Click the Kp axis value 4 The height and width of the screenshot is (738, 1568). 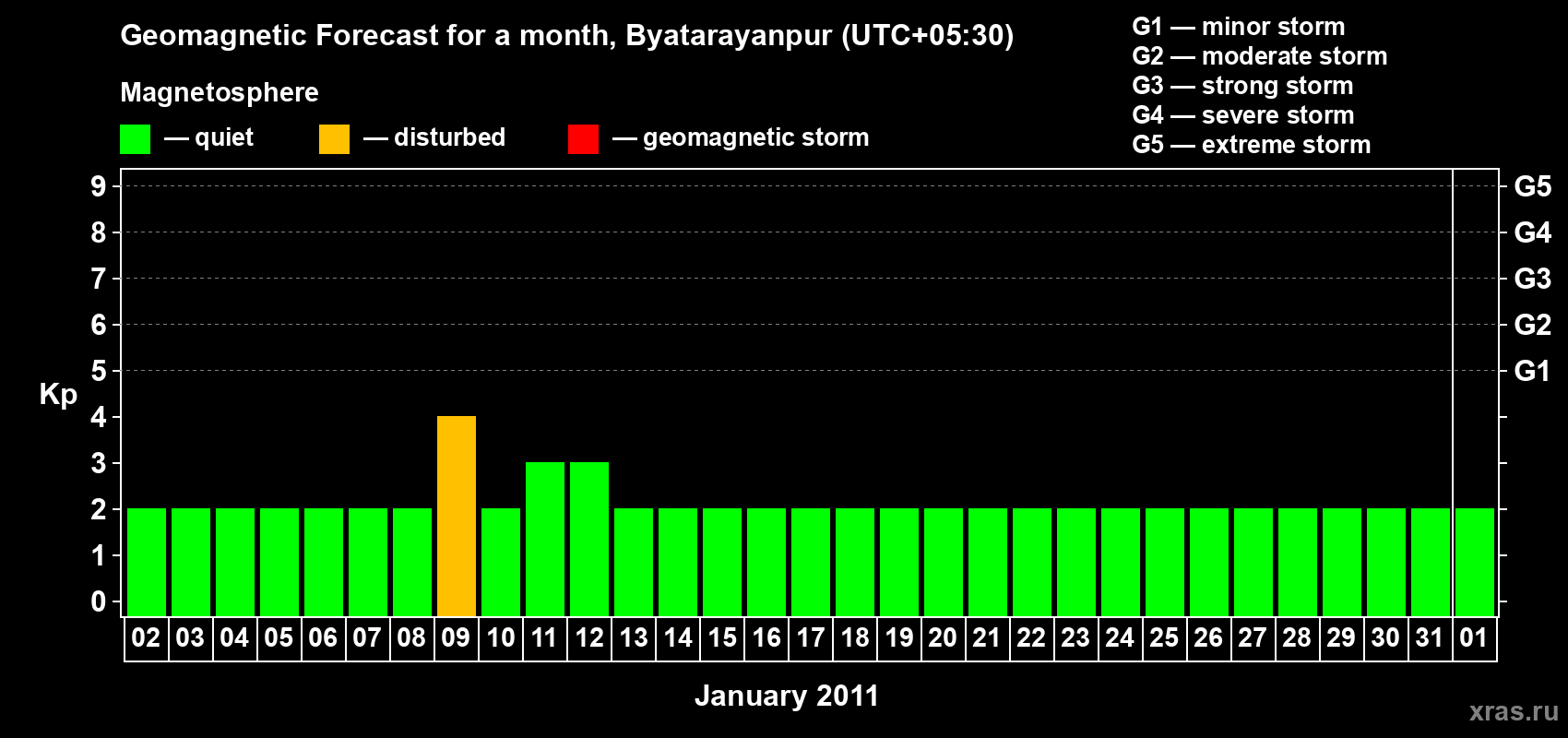tap(99, 417)
